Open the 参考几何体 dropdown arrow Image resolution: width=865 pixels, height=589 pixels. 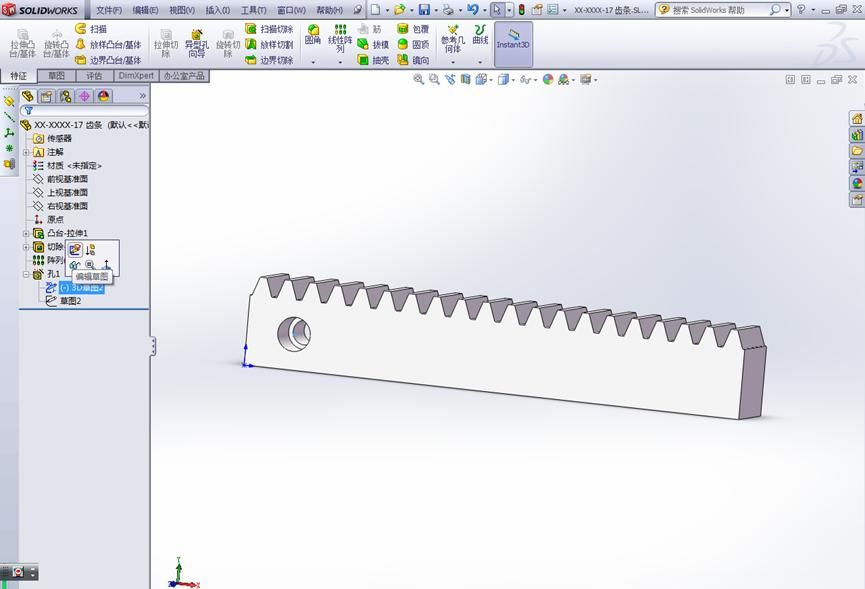click(x=453, y=60)
